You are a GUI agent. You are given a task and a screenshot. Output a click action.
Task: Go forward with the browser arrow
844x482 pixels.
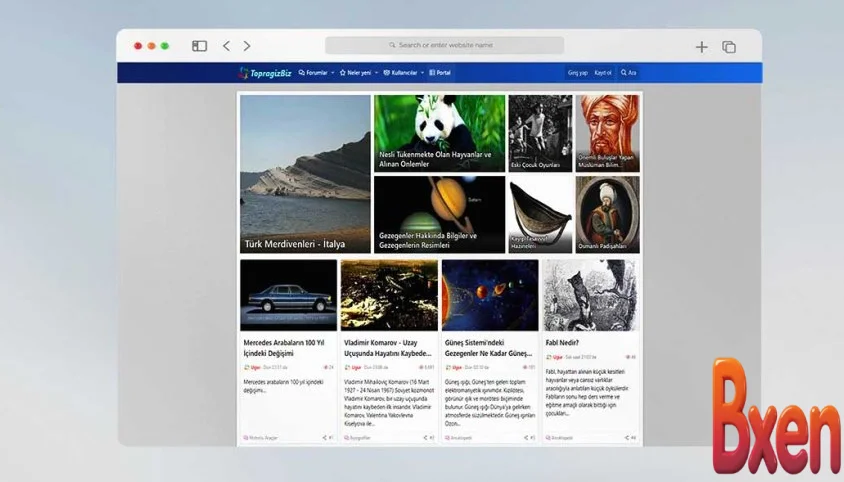(247, 46)
